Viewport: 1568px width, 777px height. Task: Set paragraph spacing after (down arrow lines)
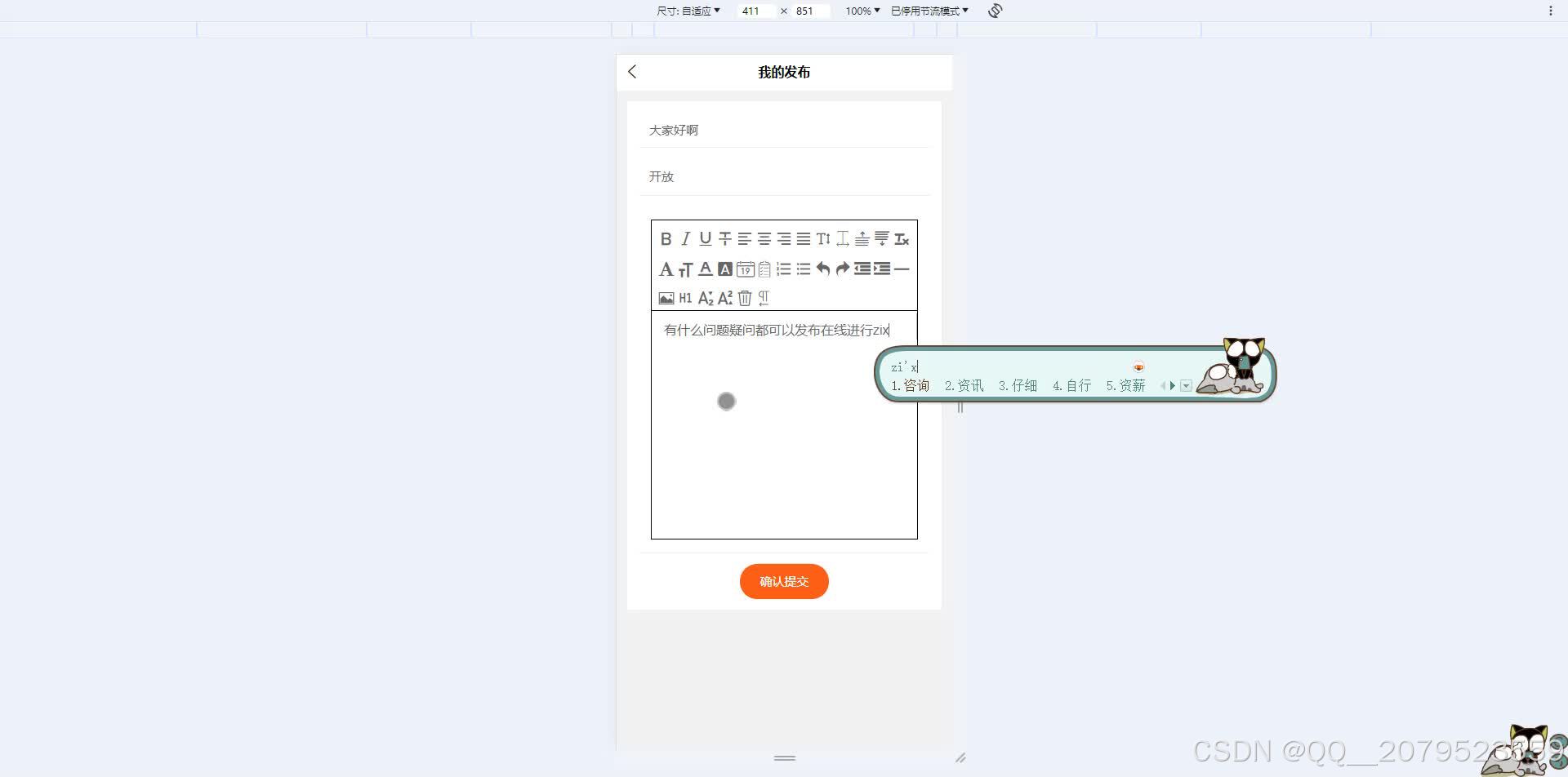click(881, 239)
